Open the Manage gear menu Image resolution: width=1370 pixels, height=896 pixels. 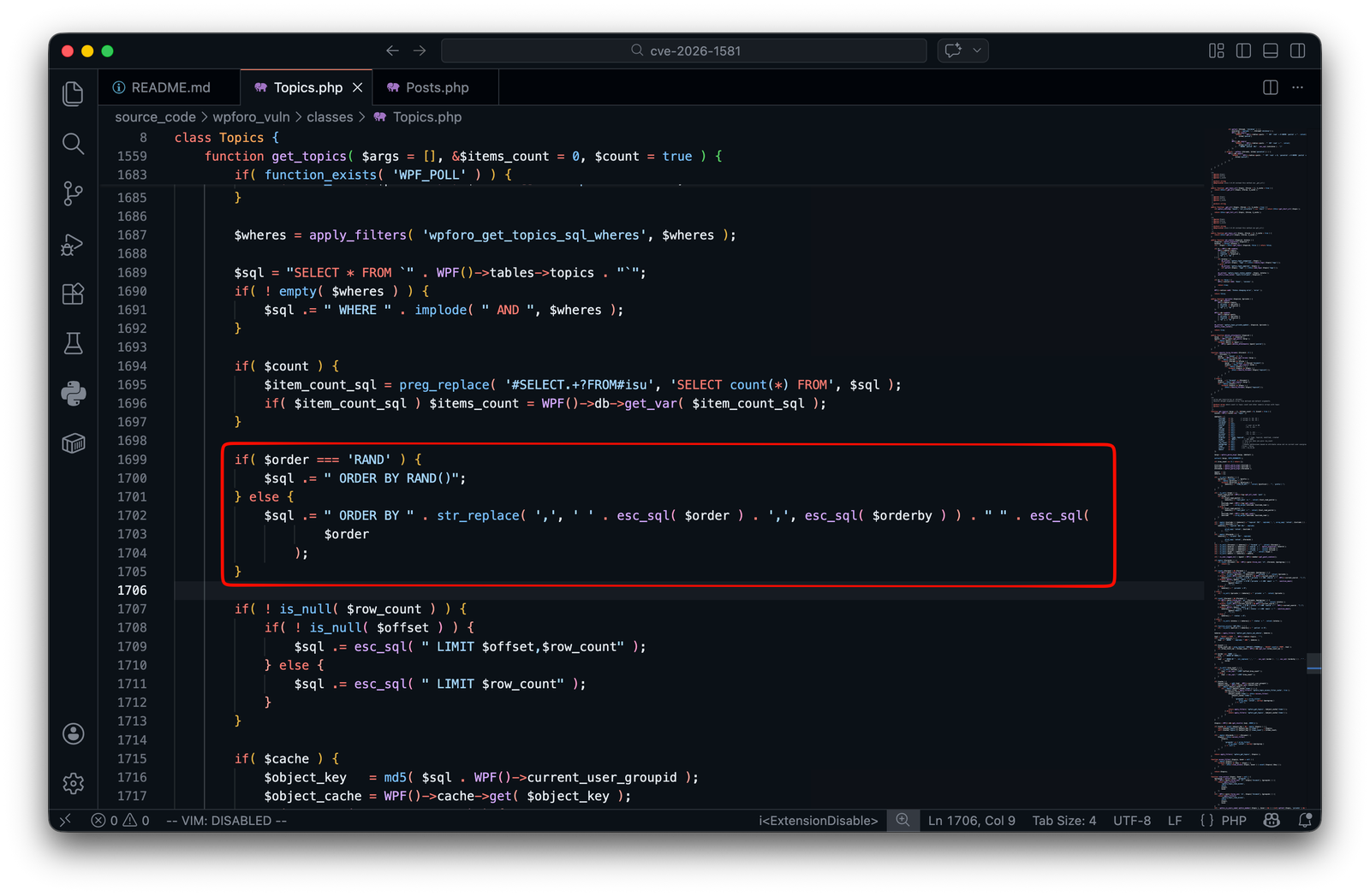pos(74,783)
